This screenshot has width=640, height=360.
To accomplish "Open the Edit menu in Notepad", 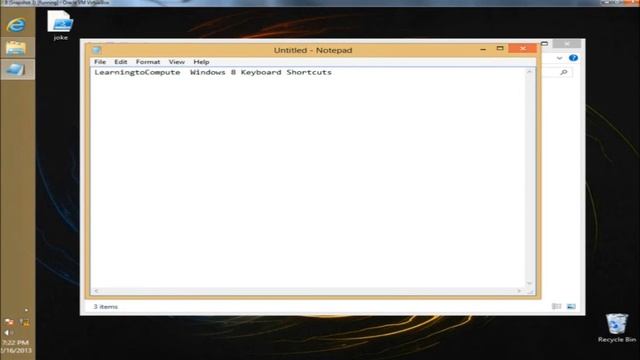I will [120, 62].
